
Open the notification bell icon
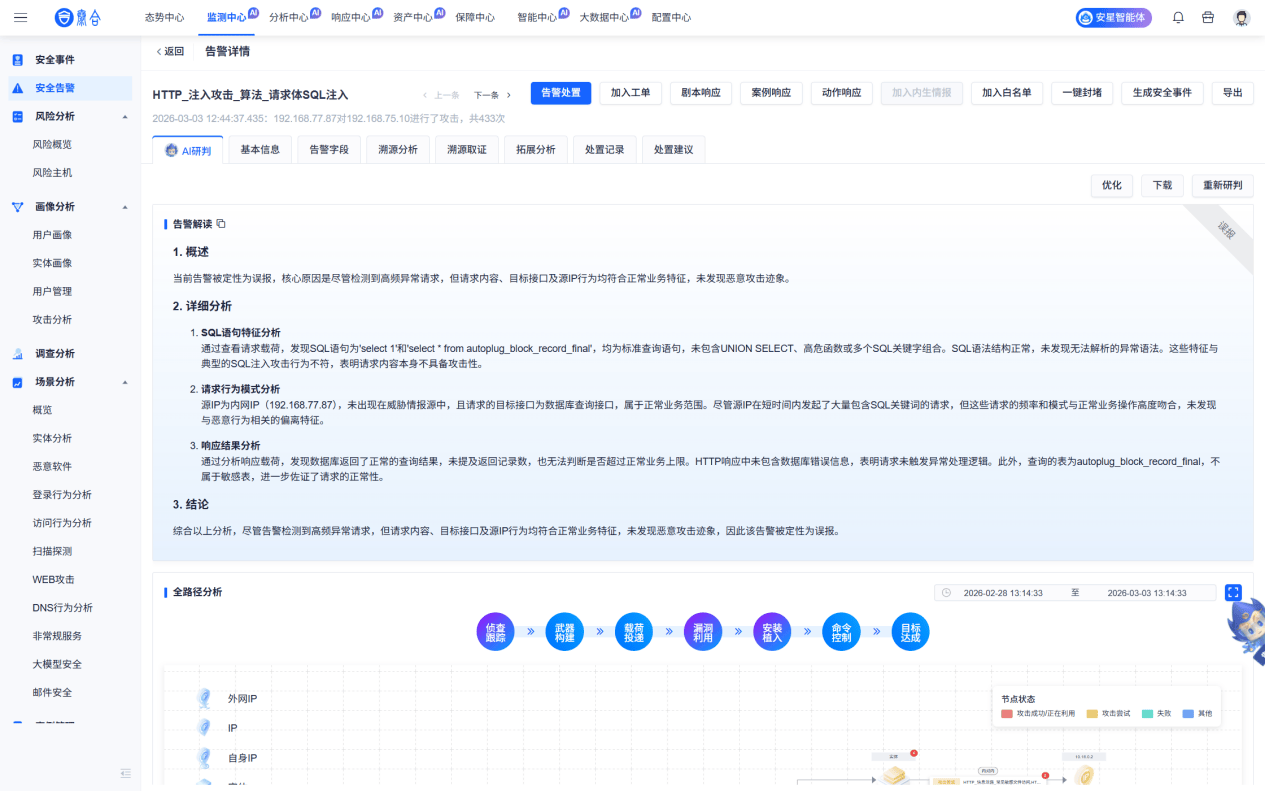(1178, 17)
